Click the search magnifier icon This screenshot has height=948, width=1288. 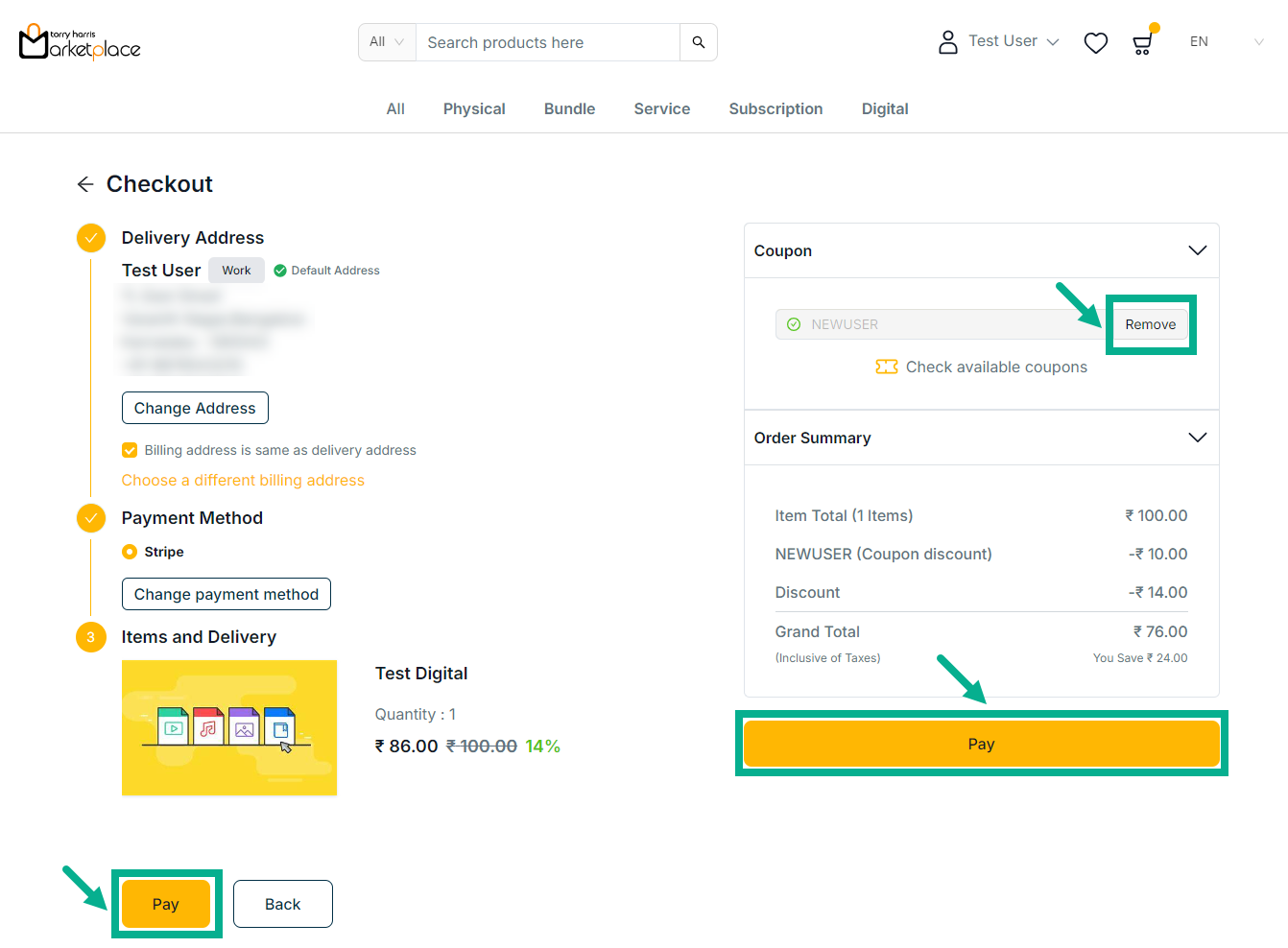[698, 42]
